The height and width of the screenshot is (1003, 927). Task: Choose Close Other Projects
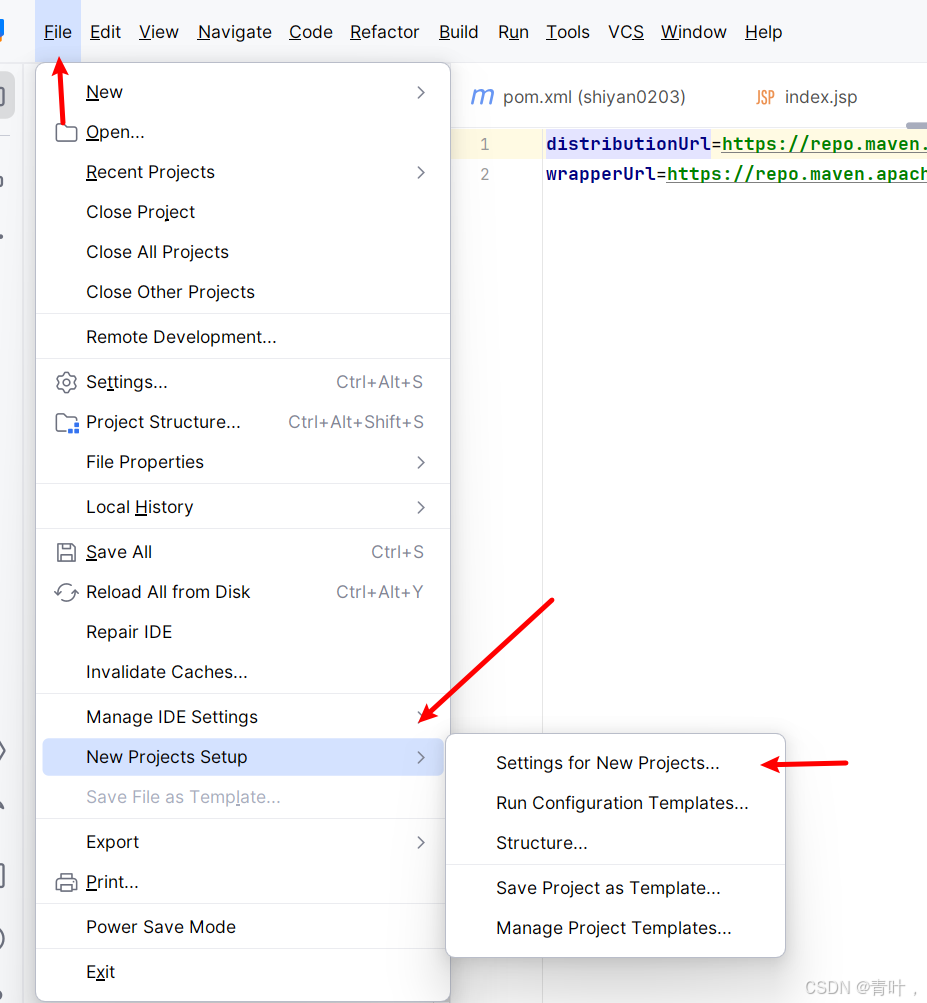click(242, 292)
